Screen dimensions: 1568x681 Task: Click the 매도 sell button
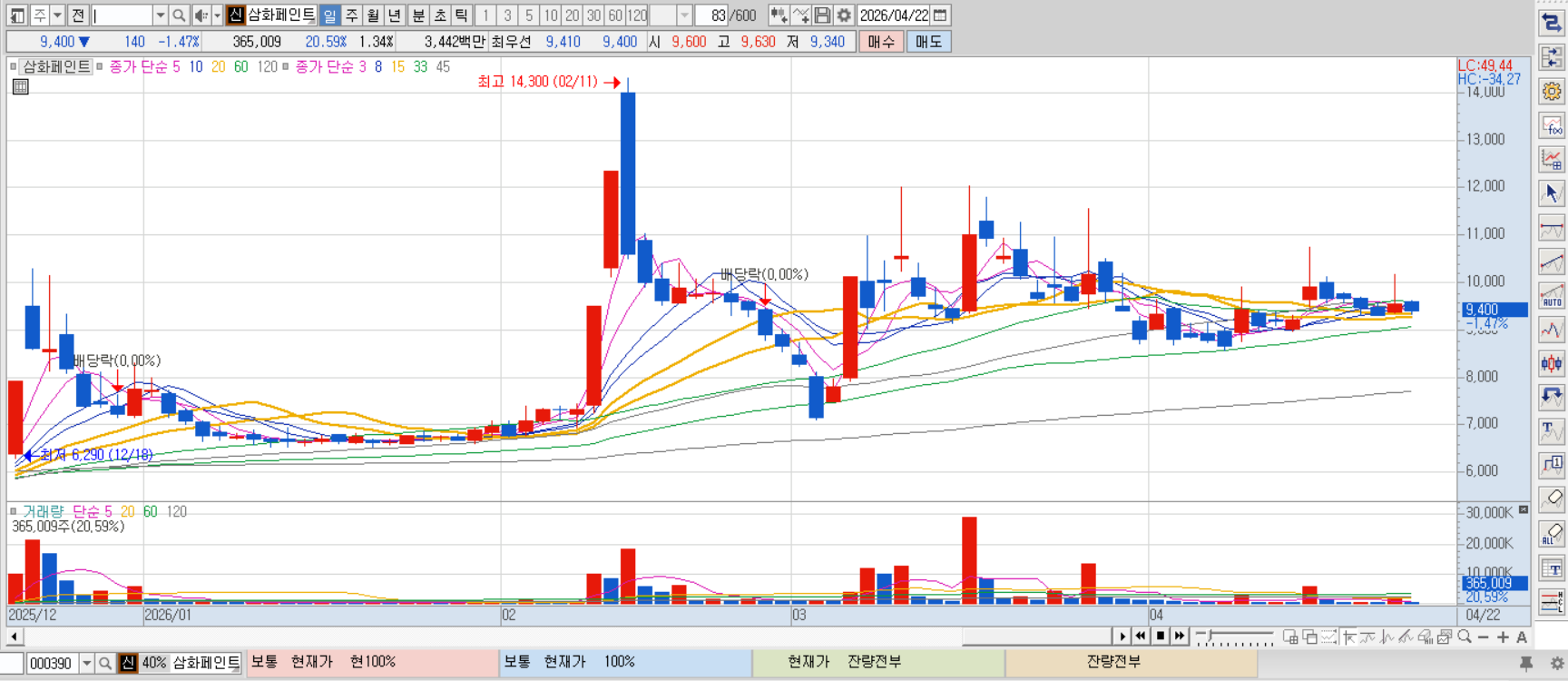(x=928, y=42)
